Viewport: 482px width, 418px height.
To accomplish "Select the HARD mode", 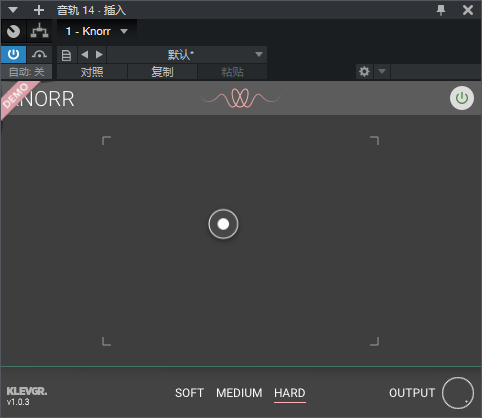I will (x=290, y=393).
